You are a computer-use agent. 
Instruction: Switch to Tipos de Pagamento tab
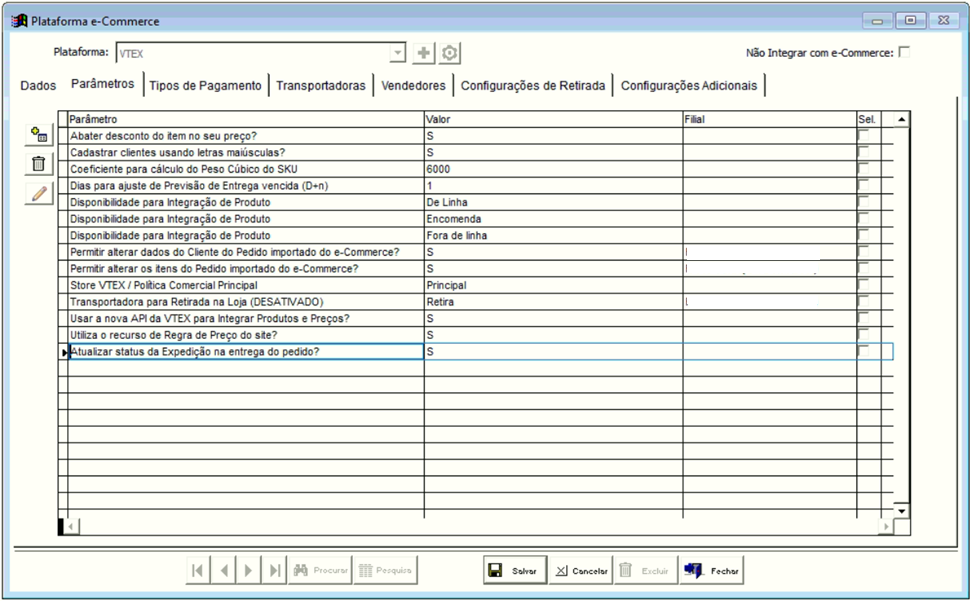(x=205, y=86)
